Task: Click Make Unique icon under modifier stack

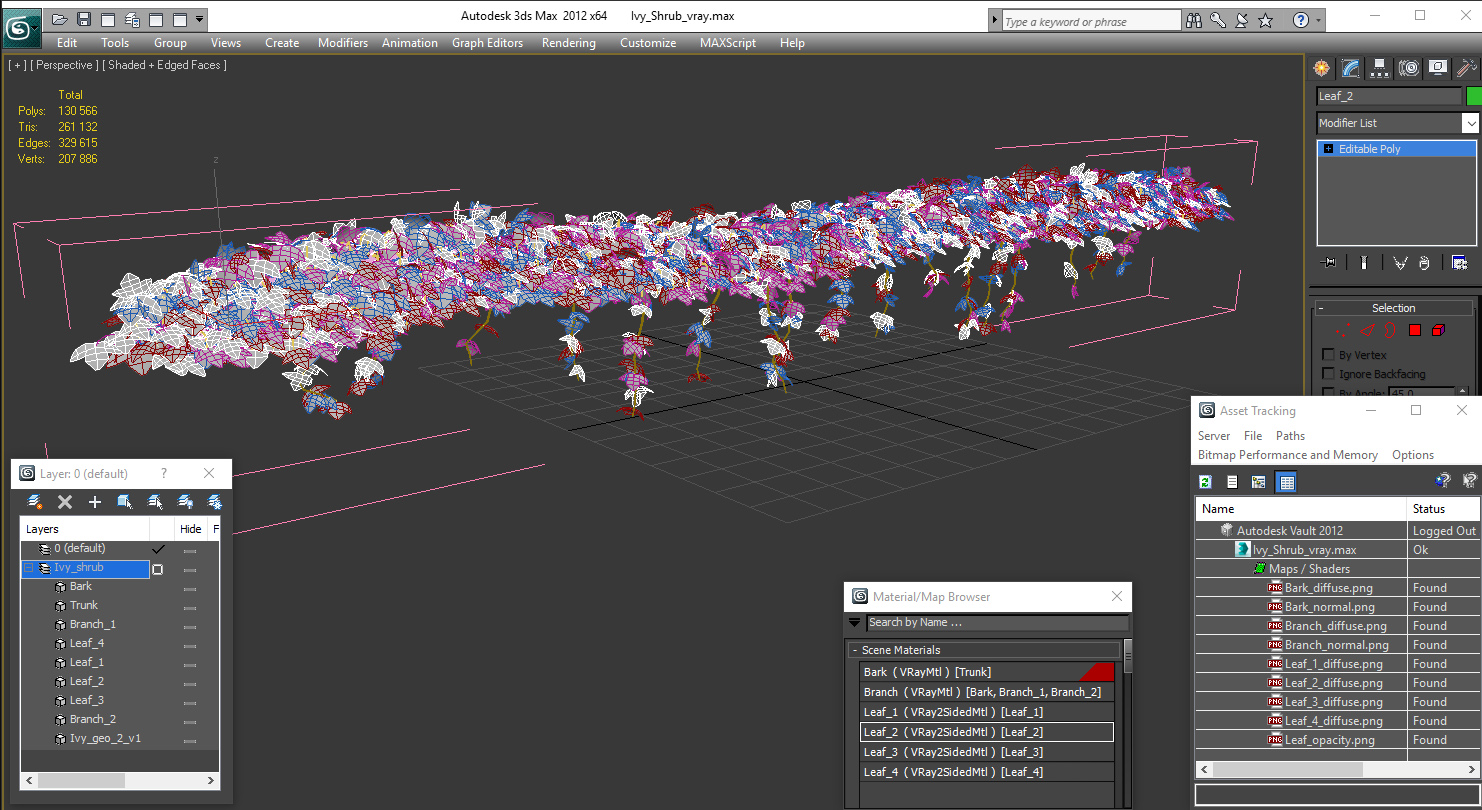Action: click(1399, 262)
